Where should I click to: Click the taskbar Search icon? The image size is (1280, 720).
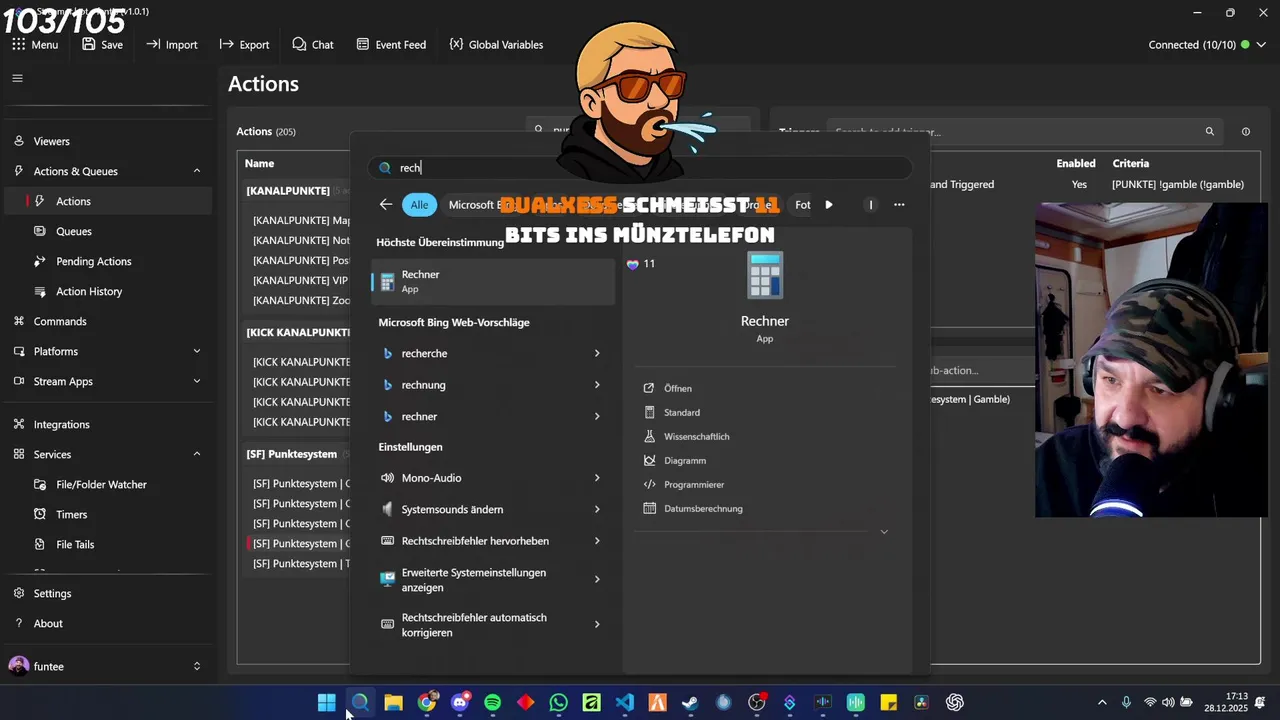pyautogui.click(x=360, y=703)
